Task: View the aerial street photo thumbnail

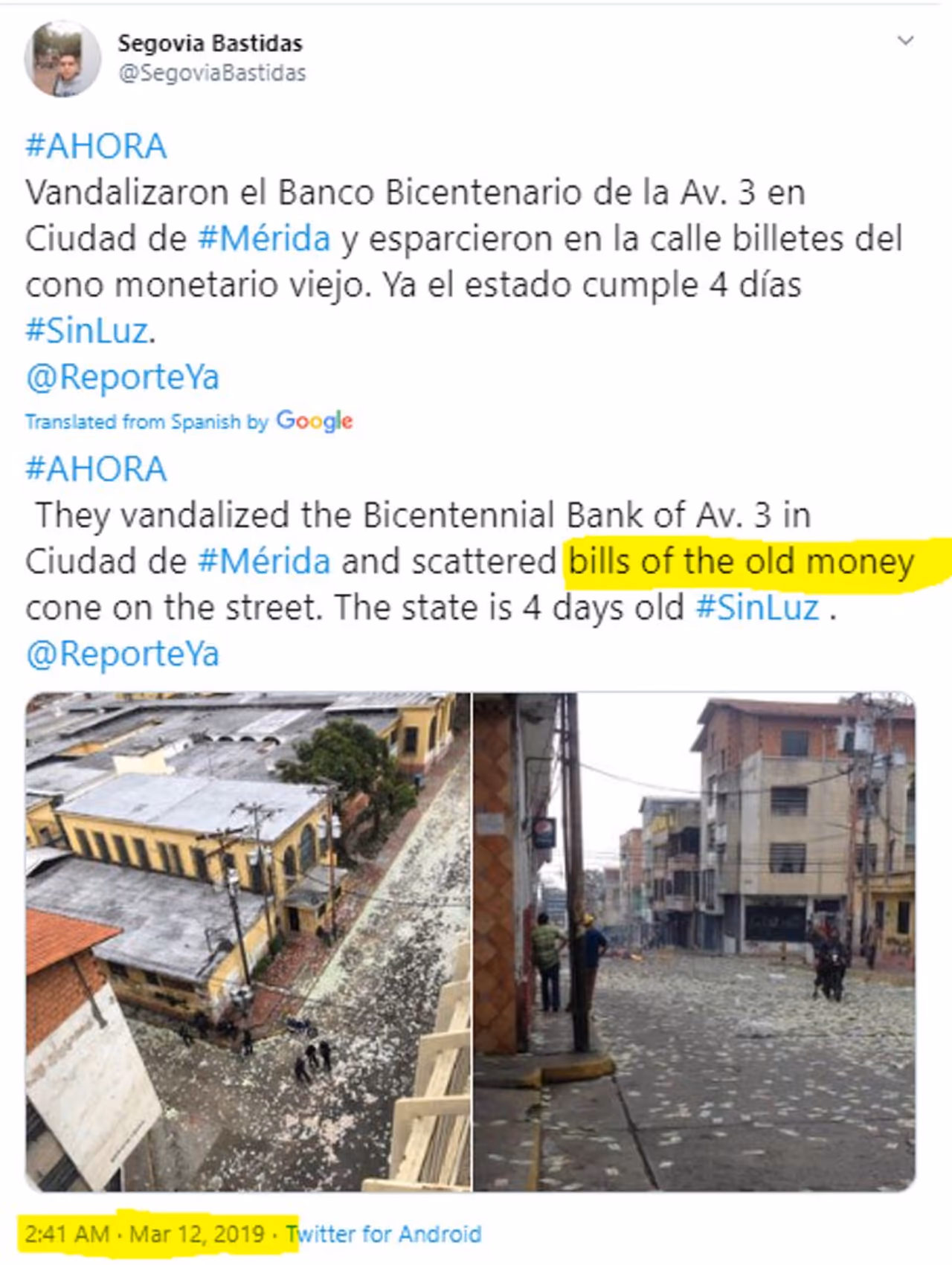Action: point(248,942)
